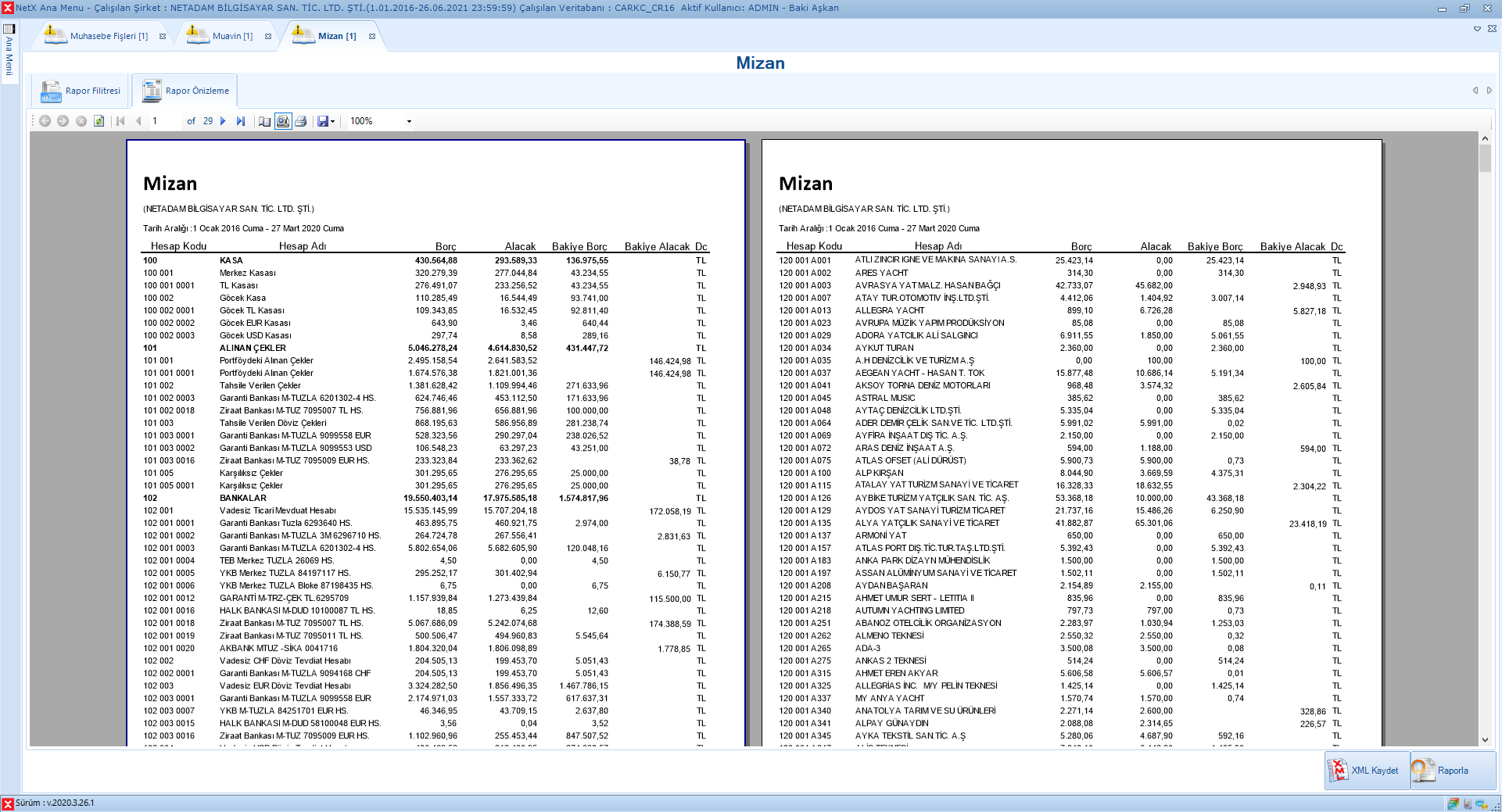Open the Rapor Filitresi tab
This screenshot has width=1502, height=812.
point(81,91)
